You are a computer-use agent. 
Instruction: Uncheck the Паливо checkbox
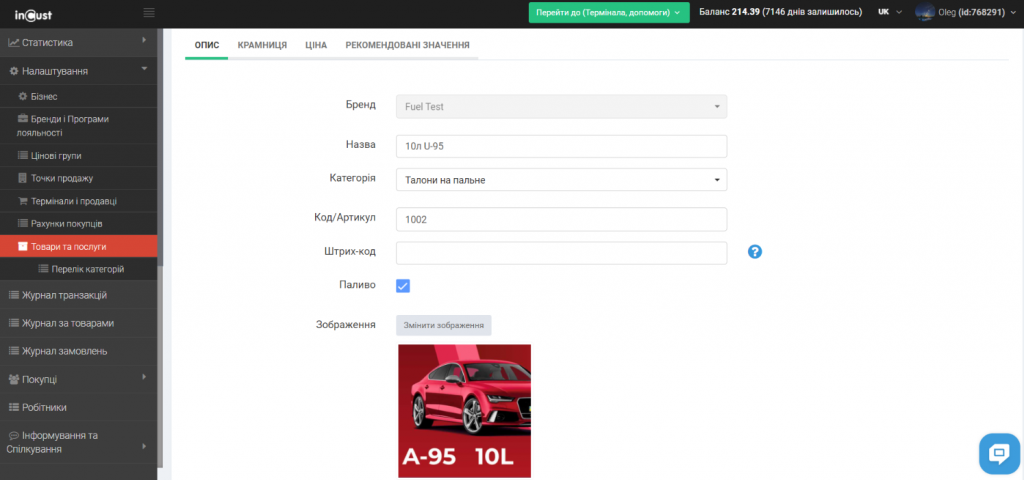403,286
